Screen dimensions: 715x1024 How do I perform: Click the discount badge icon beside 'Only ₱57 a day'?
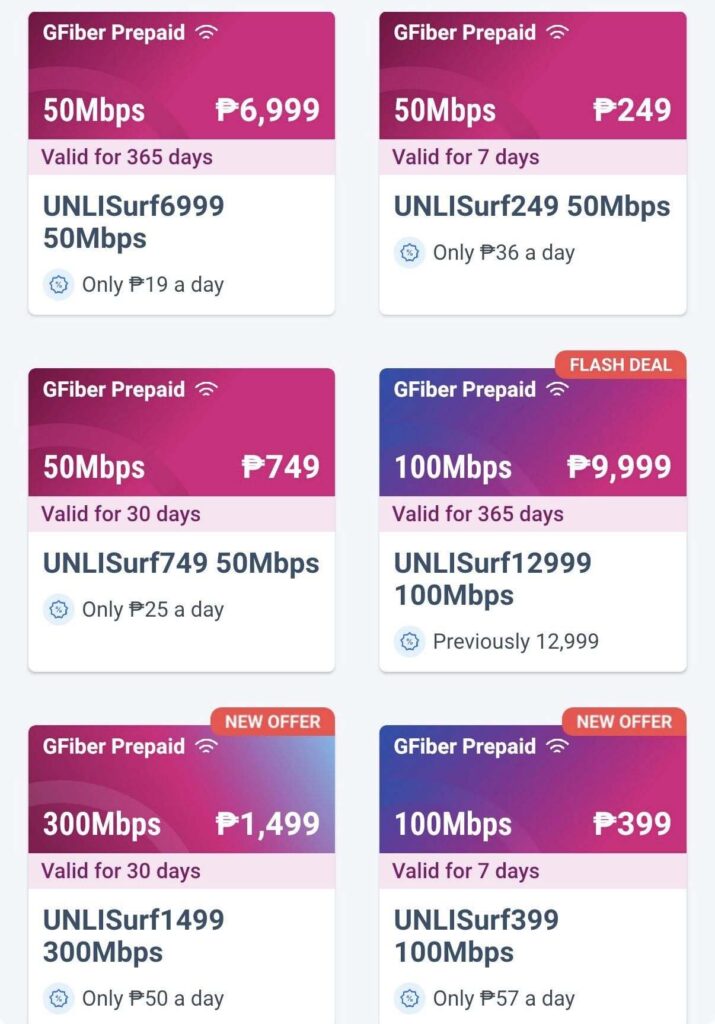[409, 998]
